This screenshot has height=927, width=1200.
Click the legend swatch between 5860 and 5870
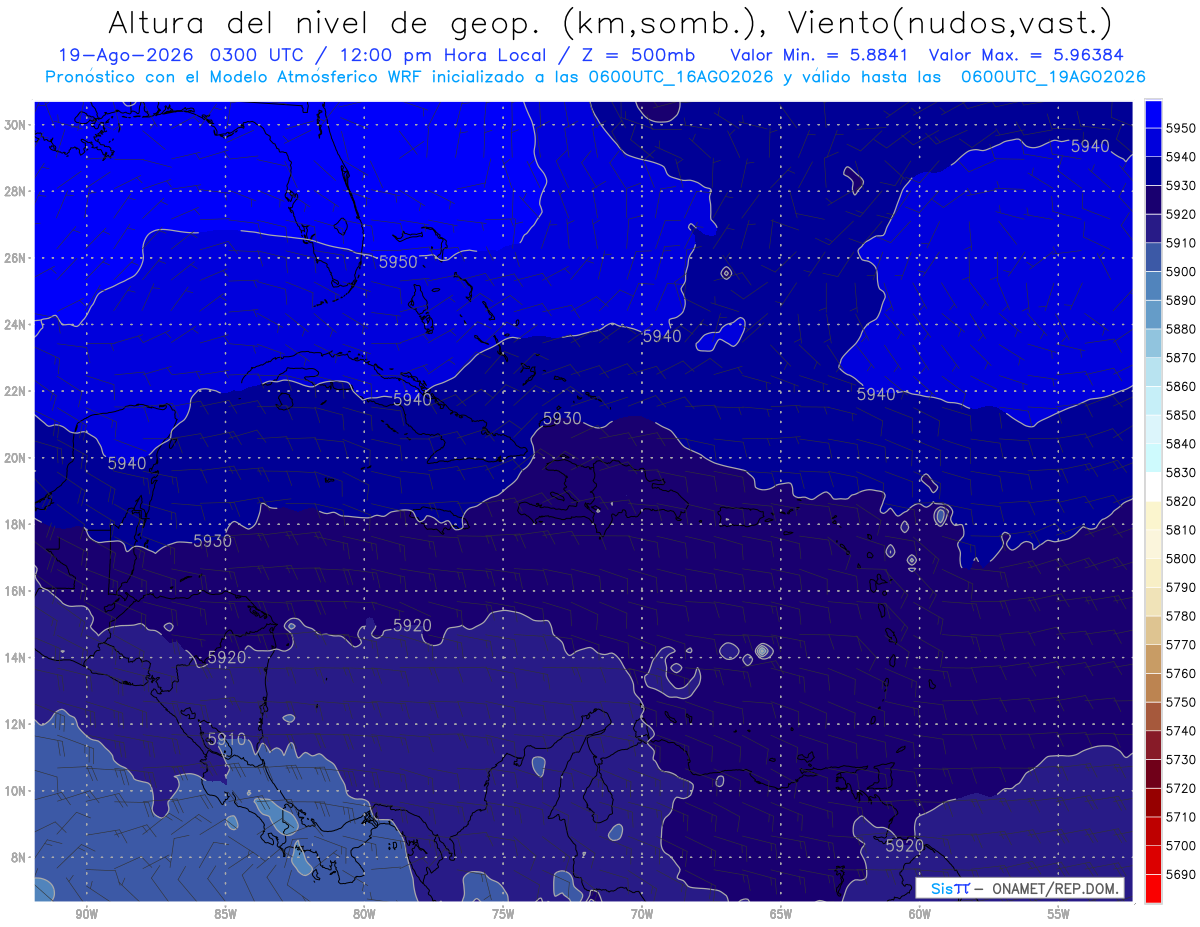(1153, 372)
